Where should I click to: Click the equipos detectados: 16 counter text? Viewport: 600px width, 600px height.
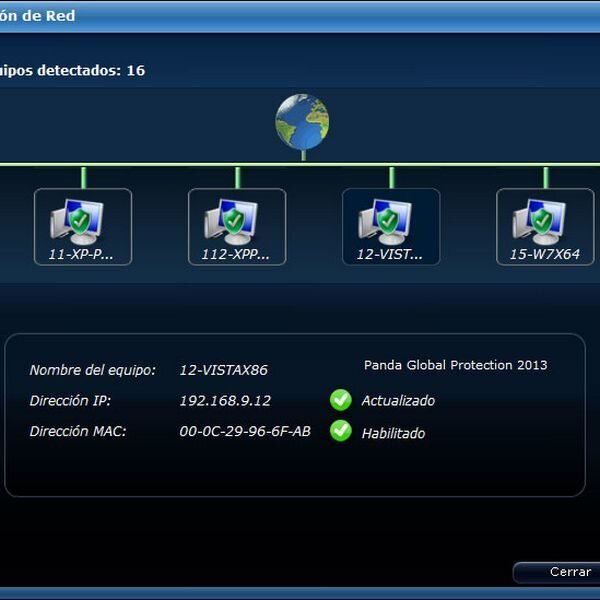tap(72, 71)
